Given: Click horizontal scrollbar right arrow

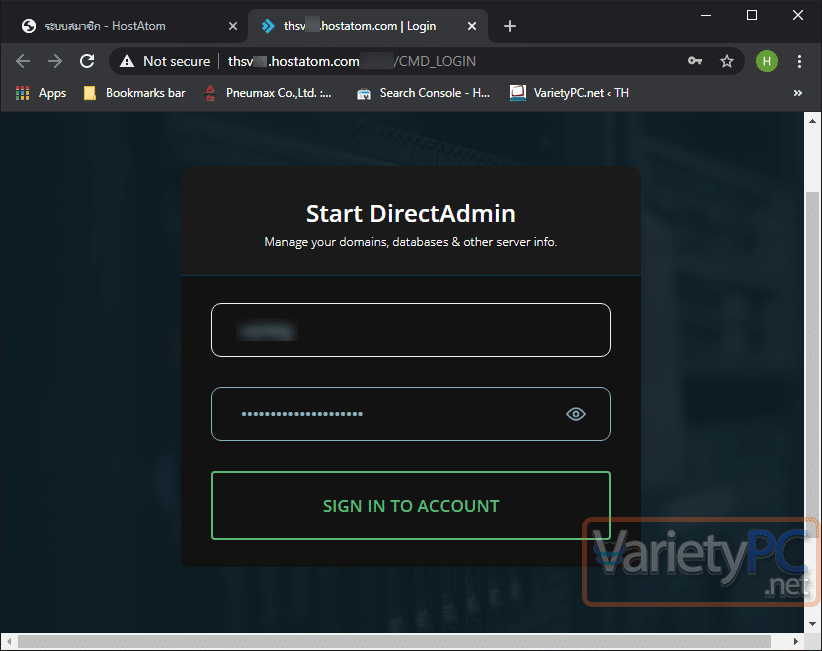Looking at the screenshot, I should (x=796, y=642).
